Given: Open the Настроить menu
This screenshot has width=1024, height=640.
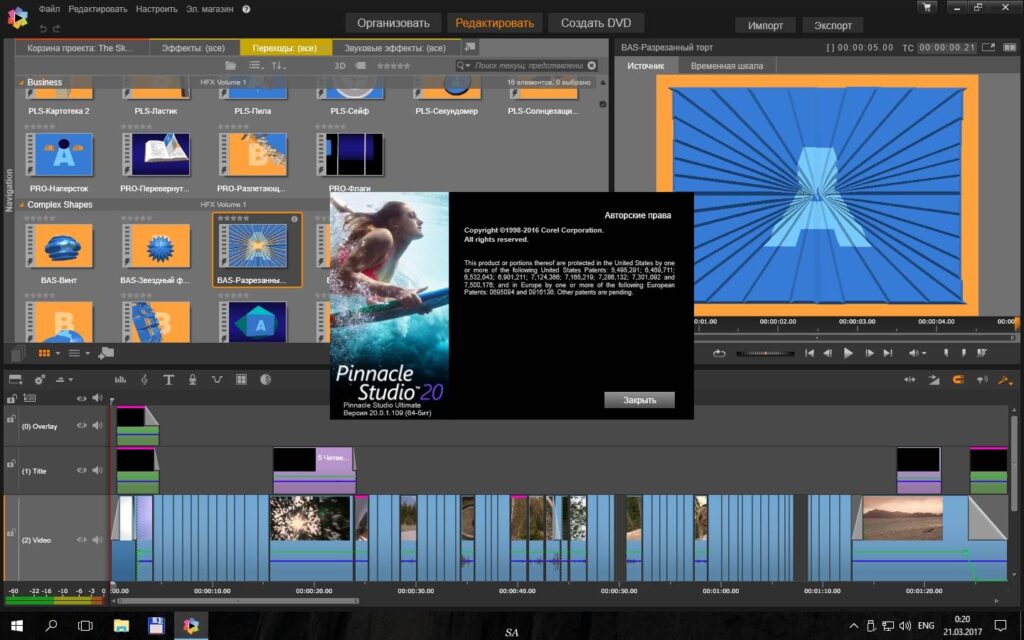Looking at the screenshot, I should tap(157, 9).
